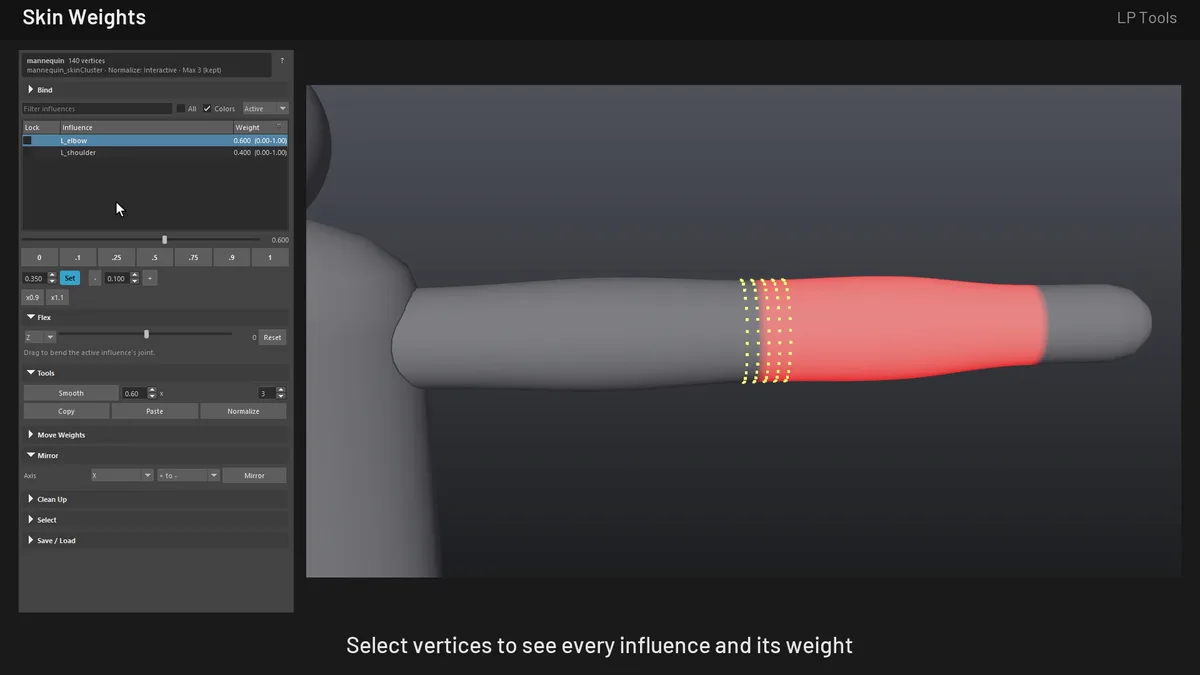This screenshot has width=1200, height=675.
Task: Open the Flex axis Z dropdown
Action: click(39, 337)
